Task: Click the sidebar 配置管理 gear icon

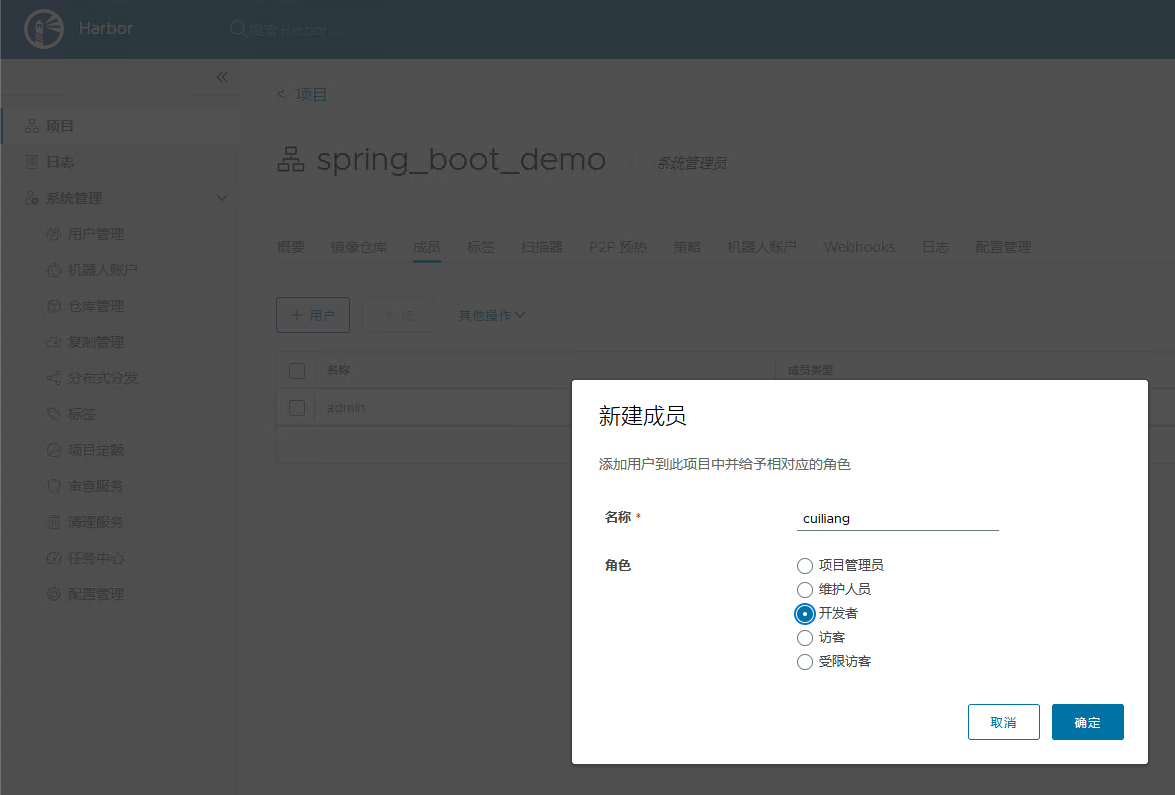Action: 54,593
